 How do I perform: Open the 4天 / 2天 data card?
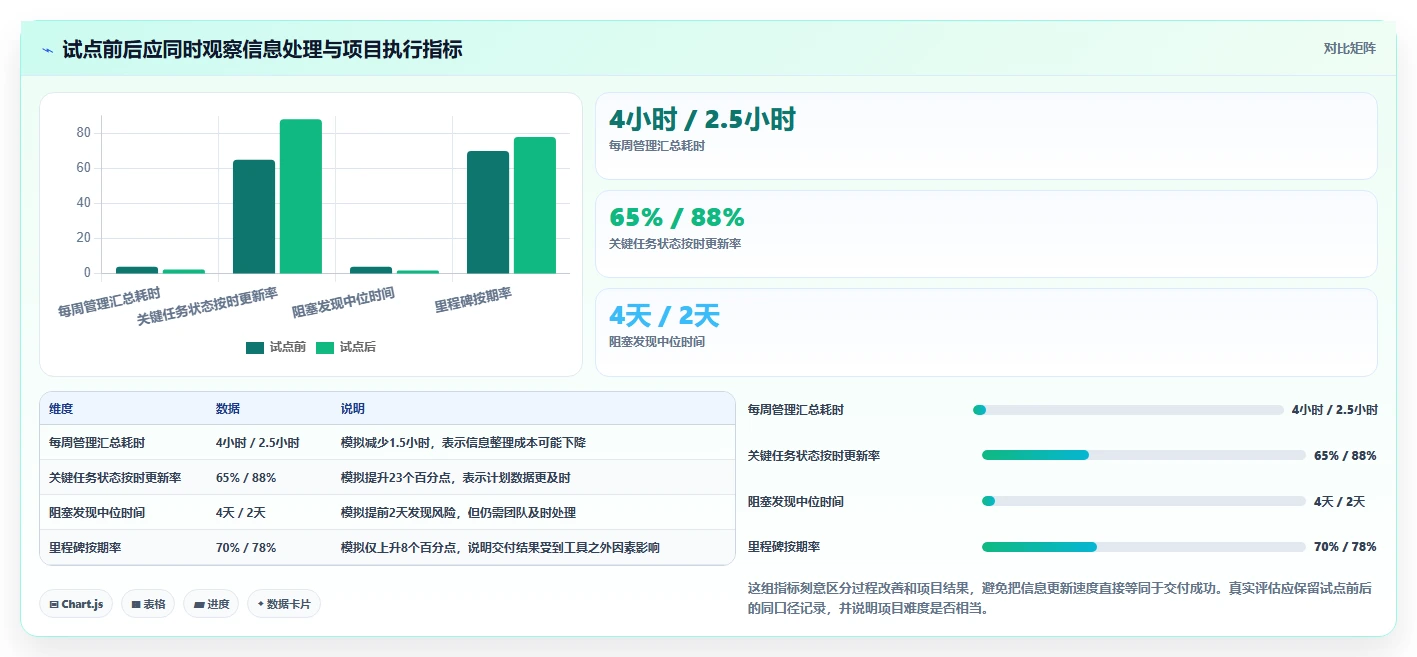pyautogui.click(x=986, y=332)
